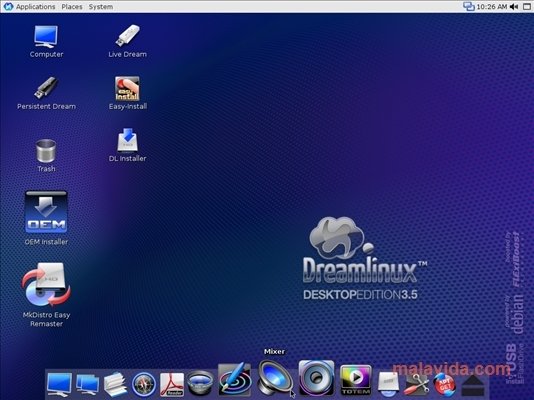Launch the Totem movie player from the dock

[x=356, y=380]
